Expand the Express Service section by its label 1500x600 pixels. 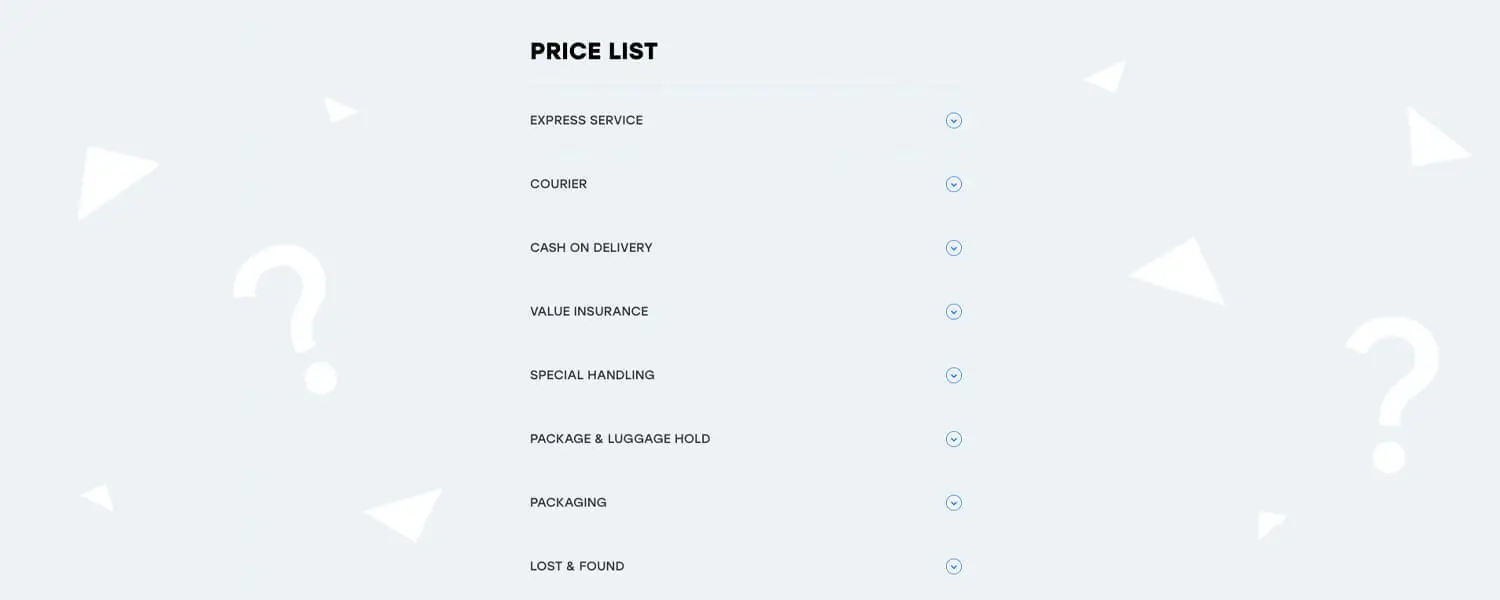586,121
